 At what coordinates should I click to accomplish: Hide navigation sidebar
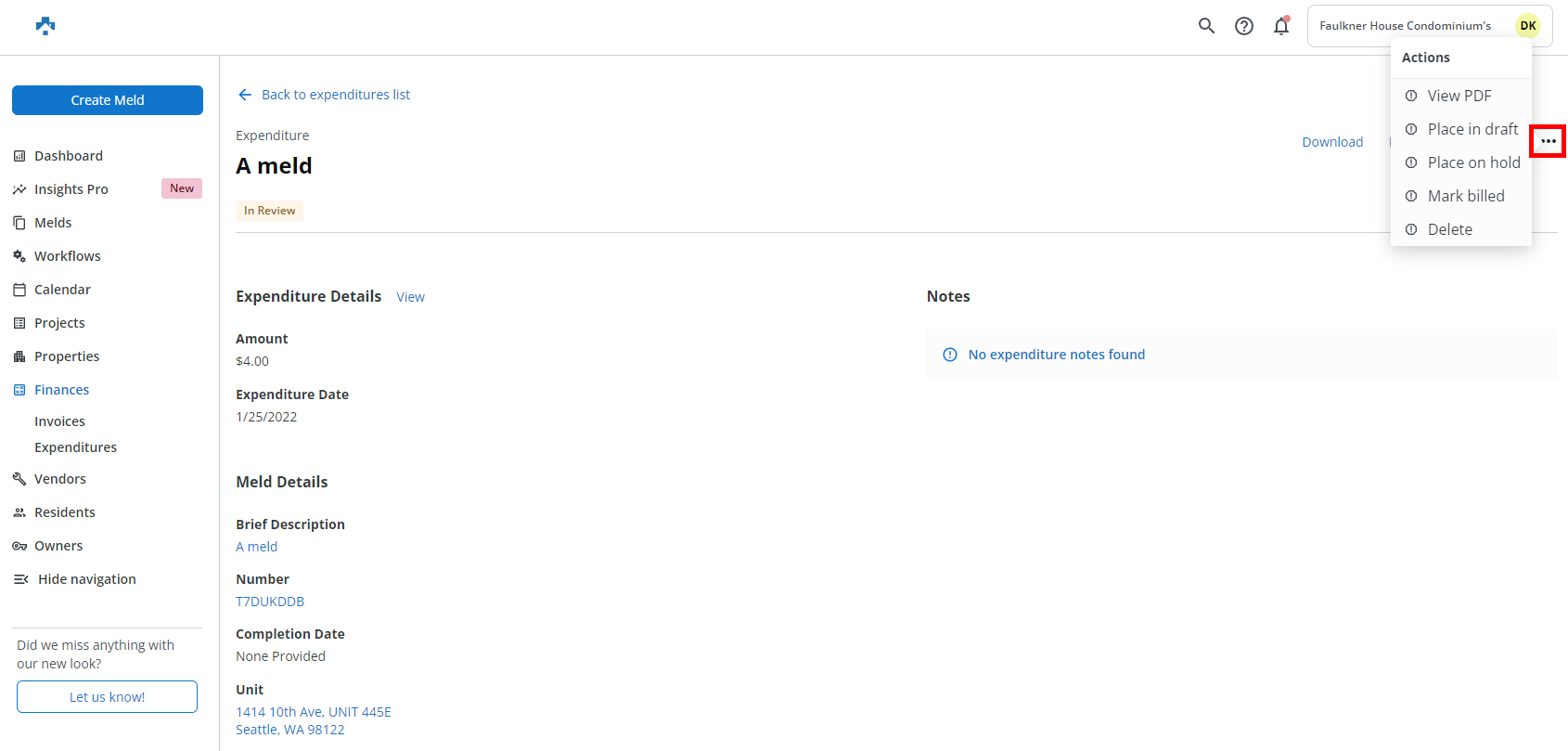(86, 579)
